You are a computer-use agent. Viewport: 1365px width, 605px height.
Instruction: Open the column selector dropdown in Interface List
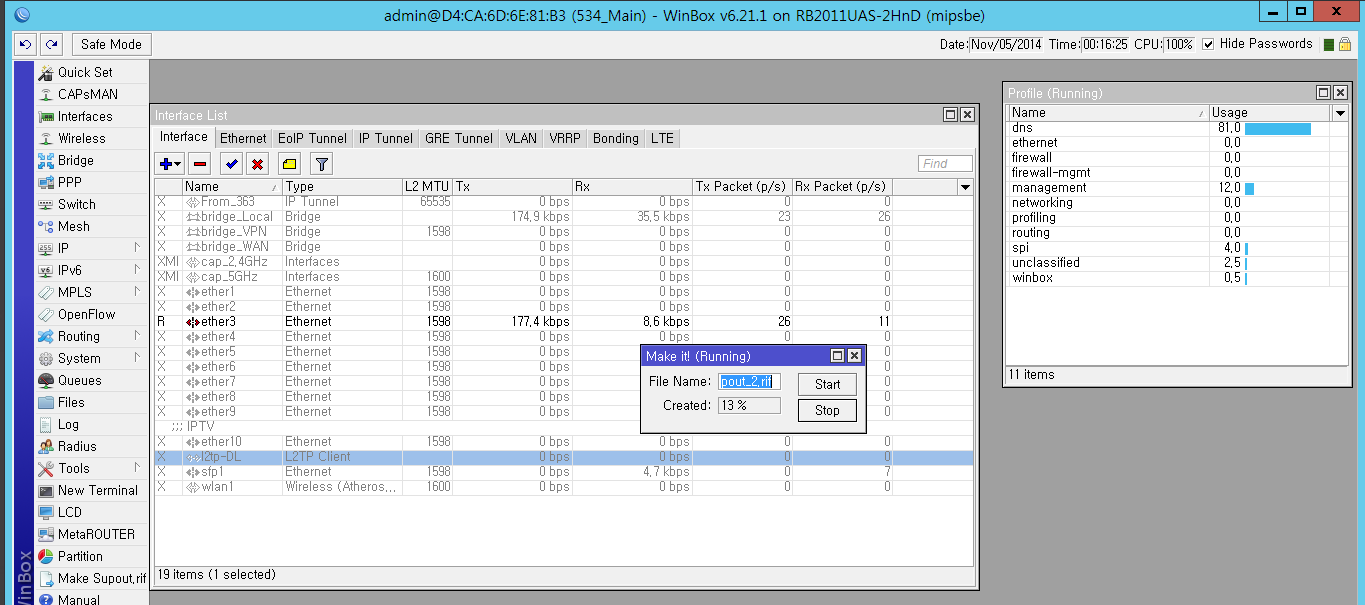[964, 187]
